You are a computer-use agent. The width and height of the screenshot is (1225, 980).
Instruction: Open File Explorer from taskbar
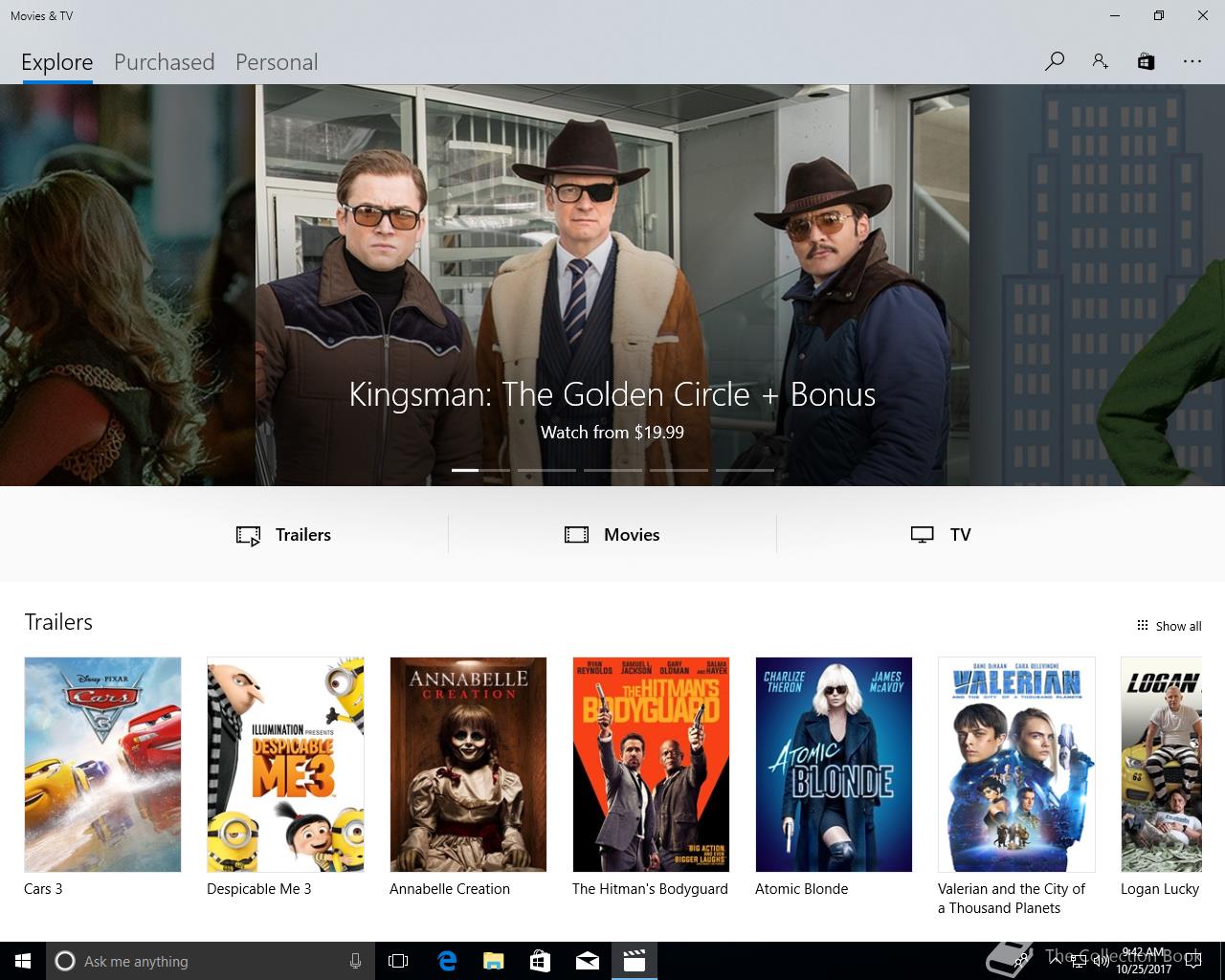[493, 961]
